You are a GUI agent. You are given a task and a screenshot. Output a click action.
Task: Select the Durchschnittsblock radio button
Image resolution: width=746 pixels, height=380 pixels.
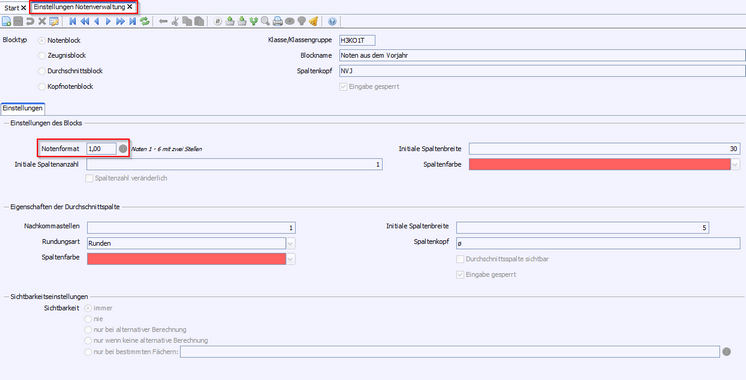click(42, 71)
